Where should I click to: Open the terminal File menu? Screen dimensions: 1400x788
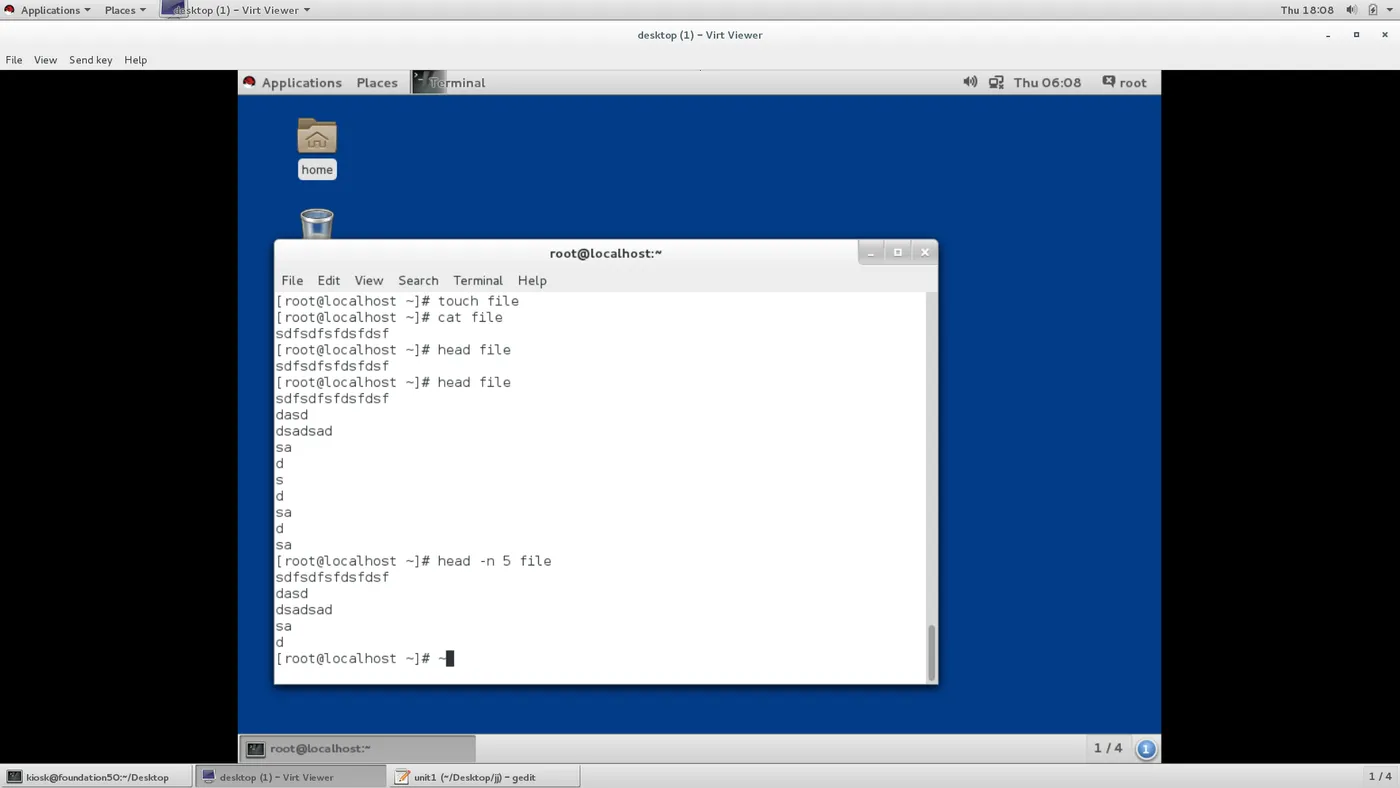coord(292,280)
